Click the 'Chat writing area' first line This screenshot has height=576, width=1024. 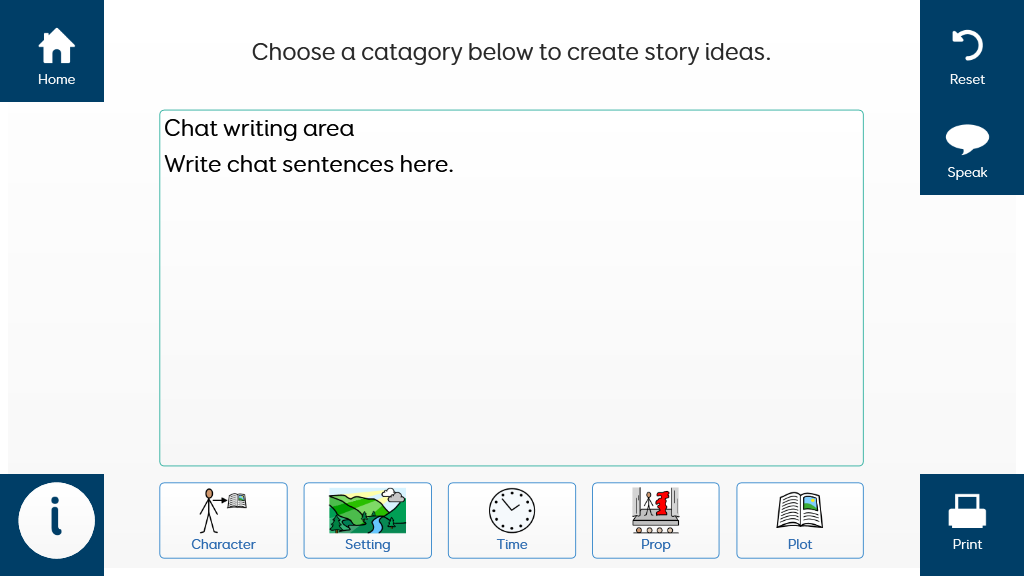(259, 129)
